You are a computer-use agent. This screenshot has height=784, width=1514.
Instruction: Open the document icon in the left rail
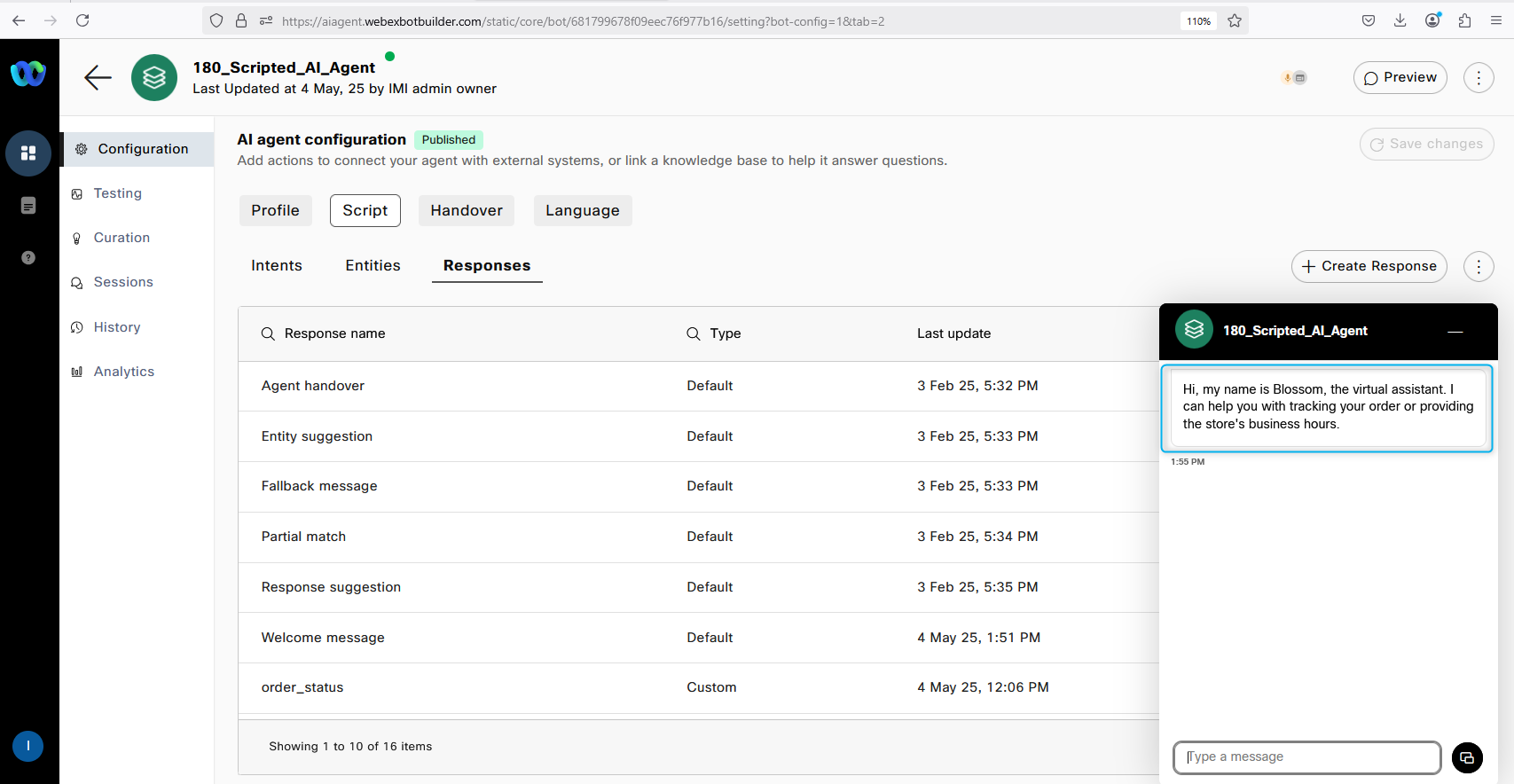(28, 206)
